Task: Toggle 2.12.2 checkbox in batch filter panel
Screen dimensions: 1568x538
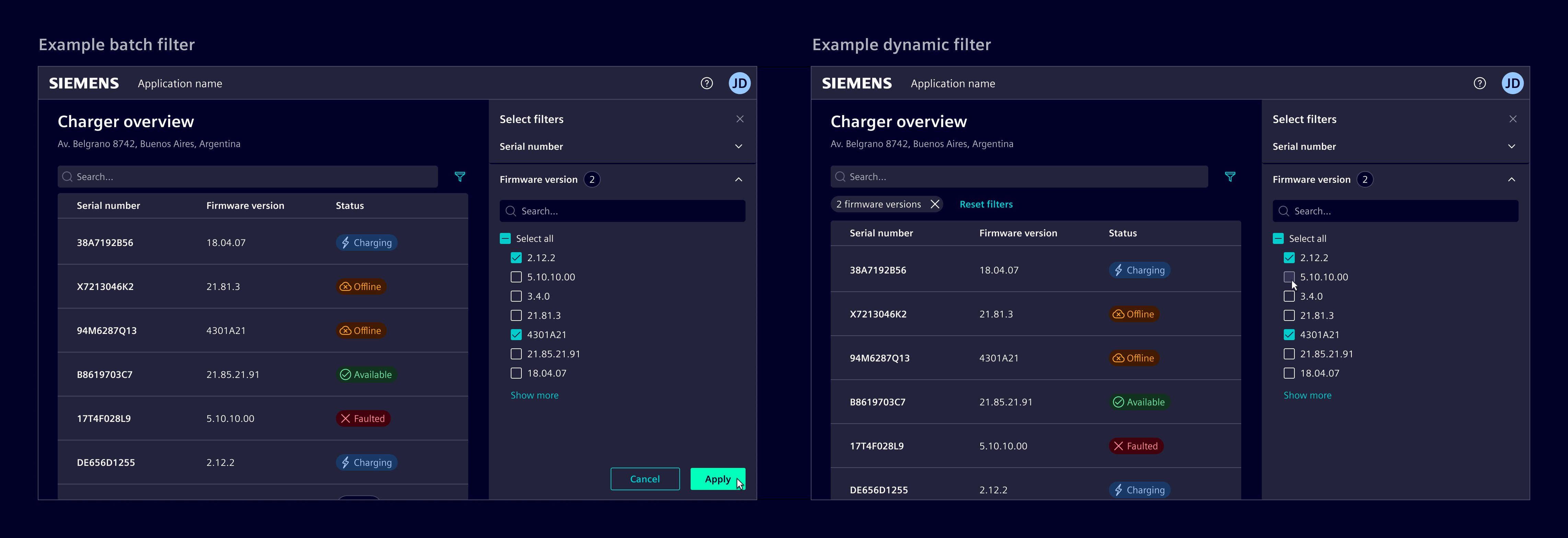Action: 516,258
